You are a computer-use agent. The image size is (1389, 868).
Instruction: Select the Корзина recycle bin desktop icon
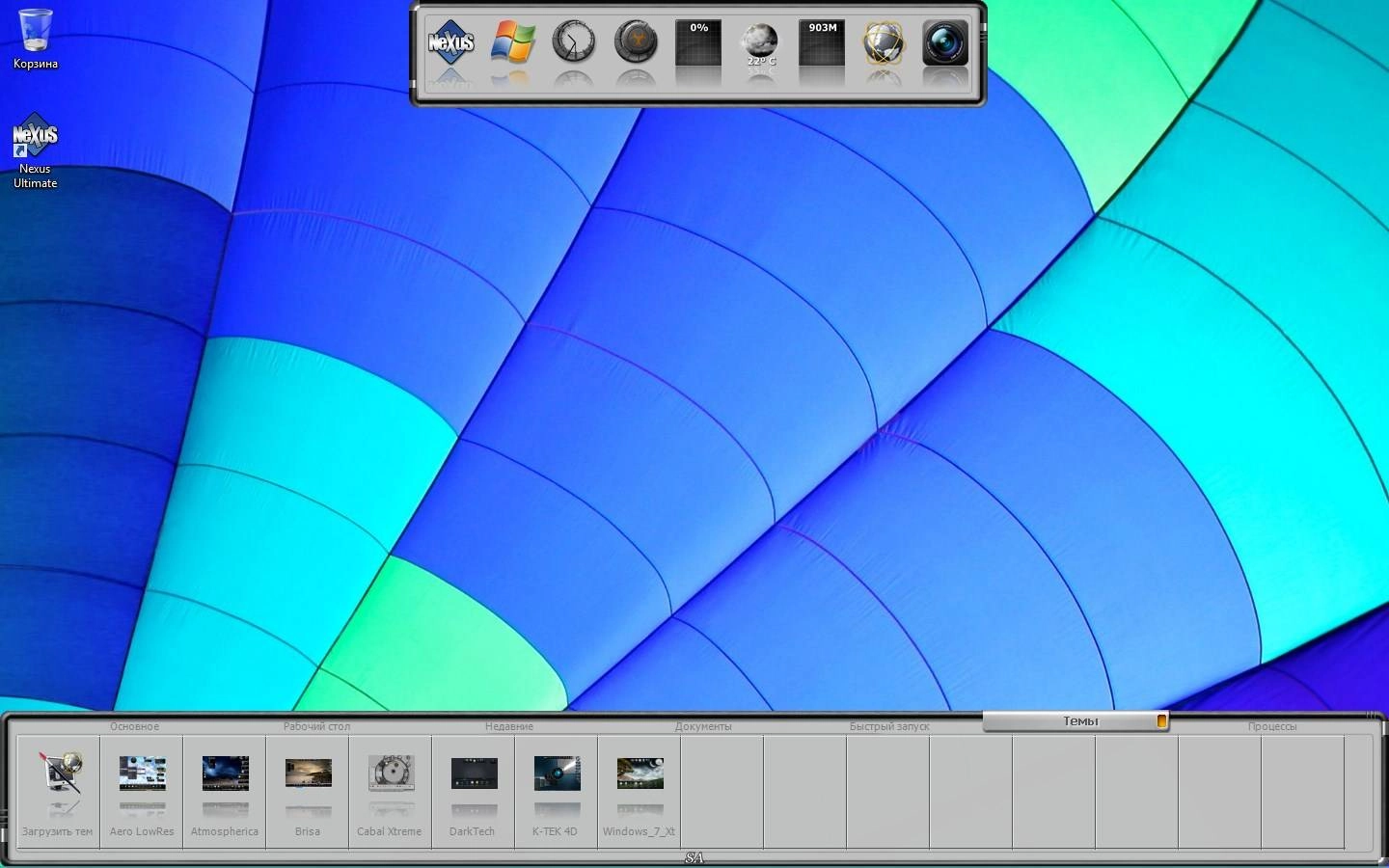[x=35, y=40]
